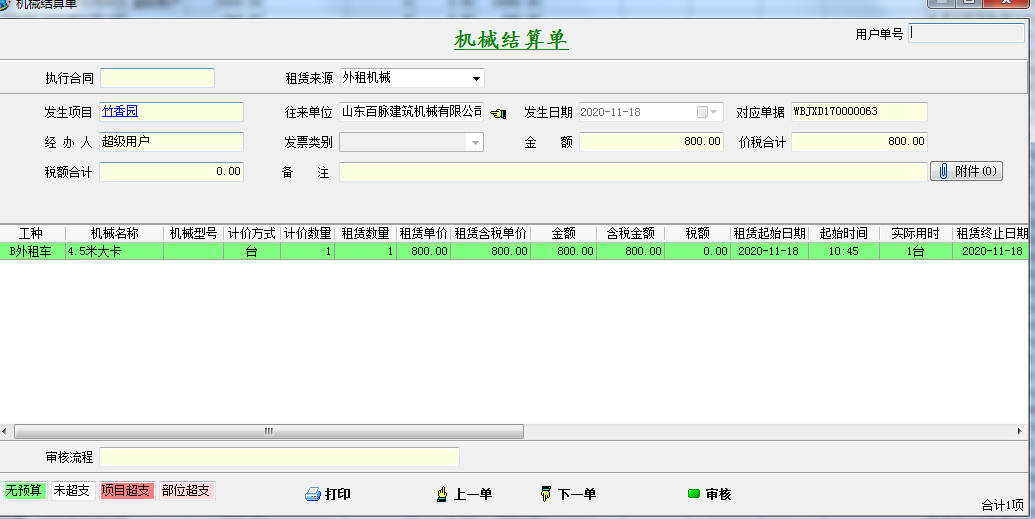
Task: Select the 项目超支 red legend swatch
Action: tap(127, 490)
